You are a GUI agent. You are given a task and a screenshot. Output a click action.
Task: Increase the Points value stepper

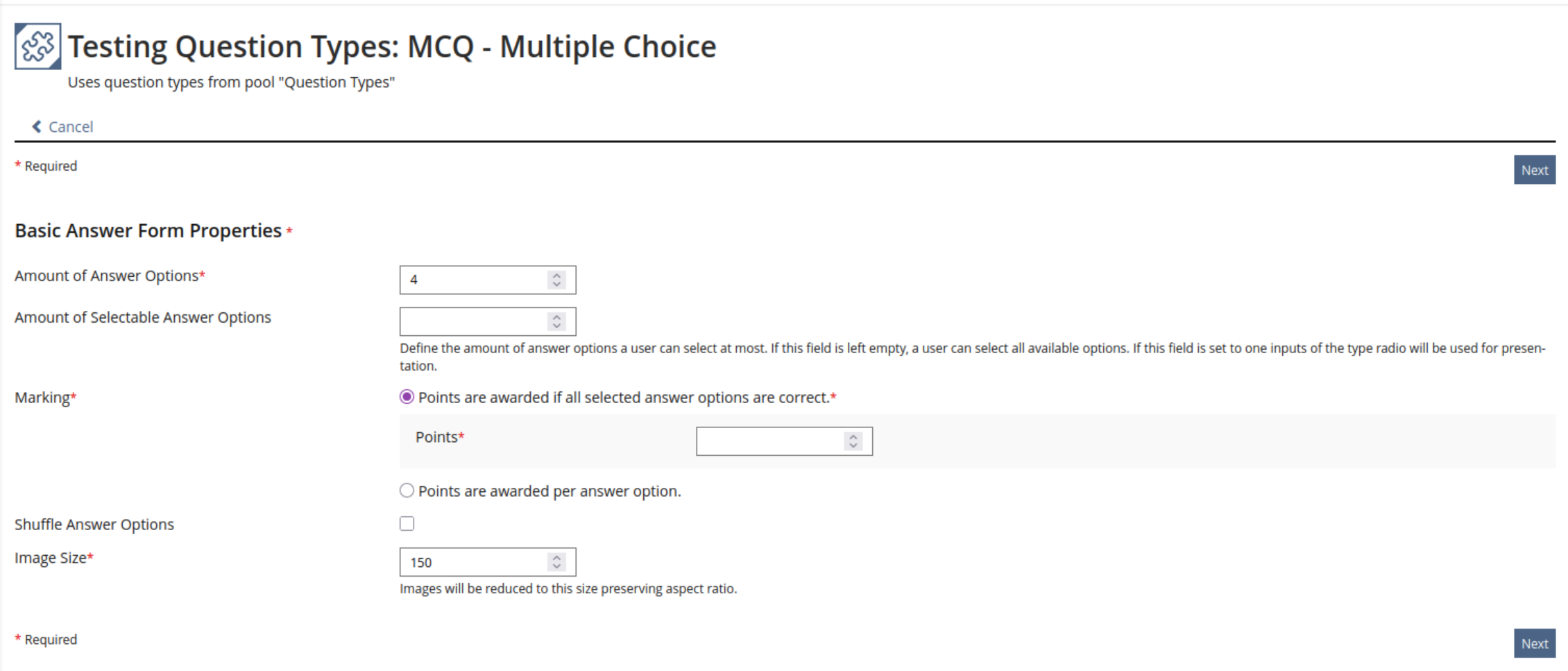click(x=853, y=437)
